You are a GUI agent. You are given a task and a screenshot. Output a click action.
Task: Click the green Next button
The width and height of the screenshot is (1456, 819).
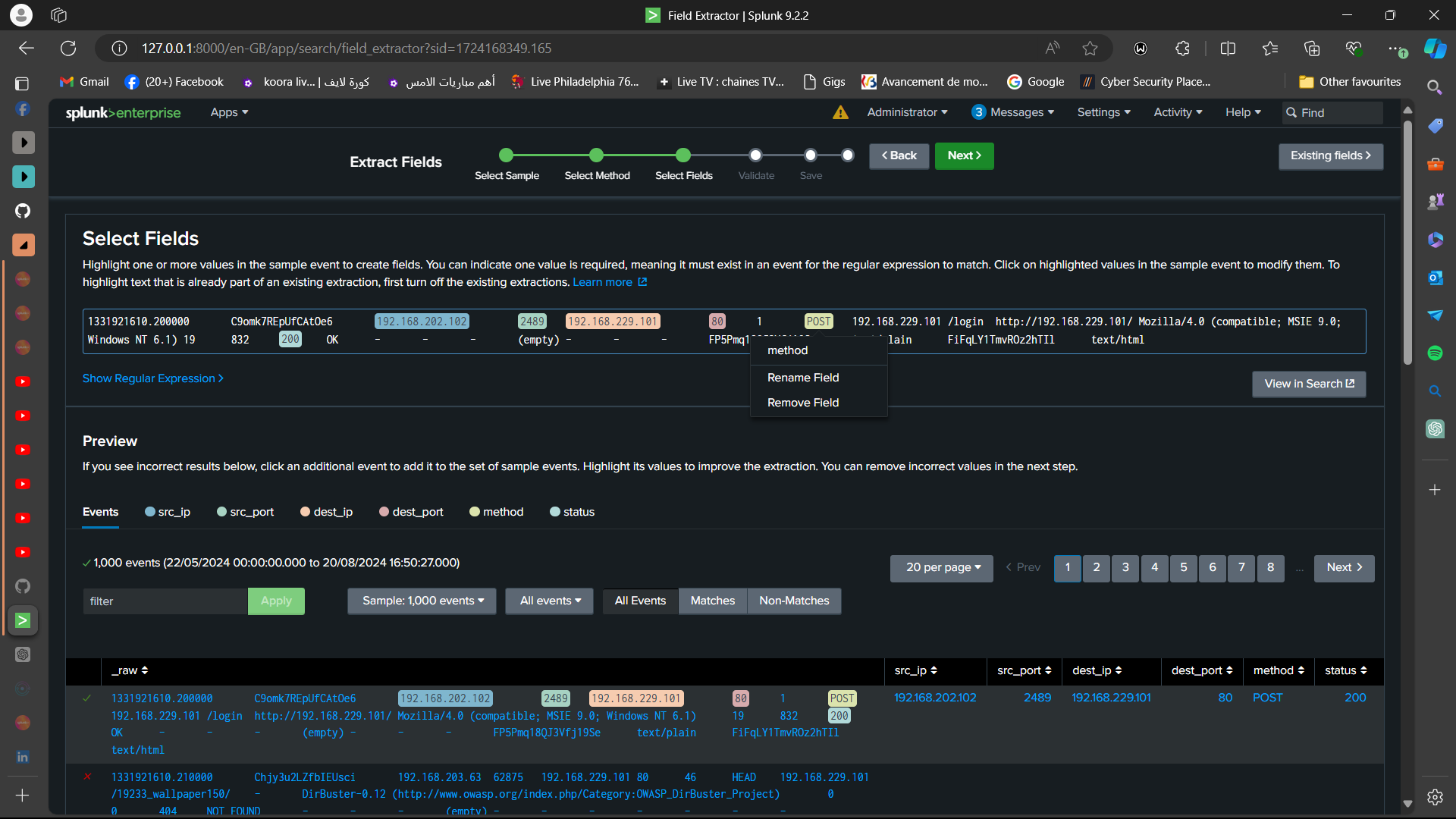964,155
